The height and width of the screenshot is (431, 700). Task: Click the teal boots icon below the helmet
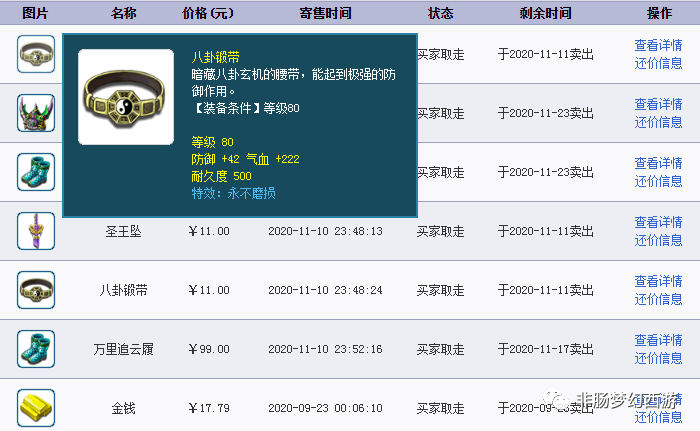point(36,172)
